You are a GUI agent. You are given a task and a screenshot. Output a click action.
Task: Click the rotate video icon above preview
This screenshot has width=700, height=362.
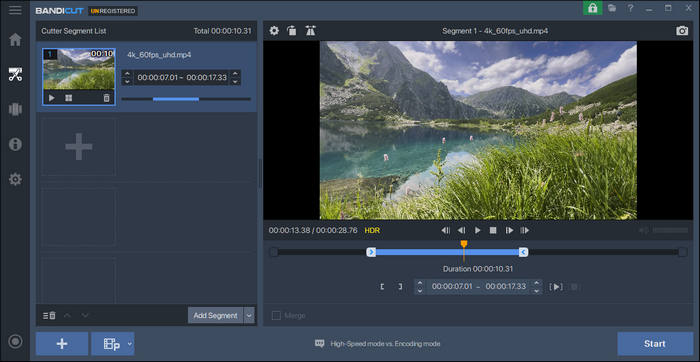coord(292,31)
